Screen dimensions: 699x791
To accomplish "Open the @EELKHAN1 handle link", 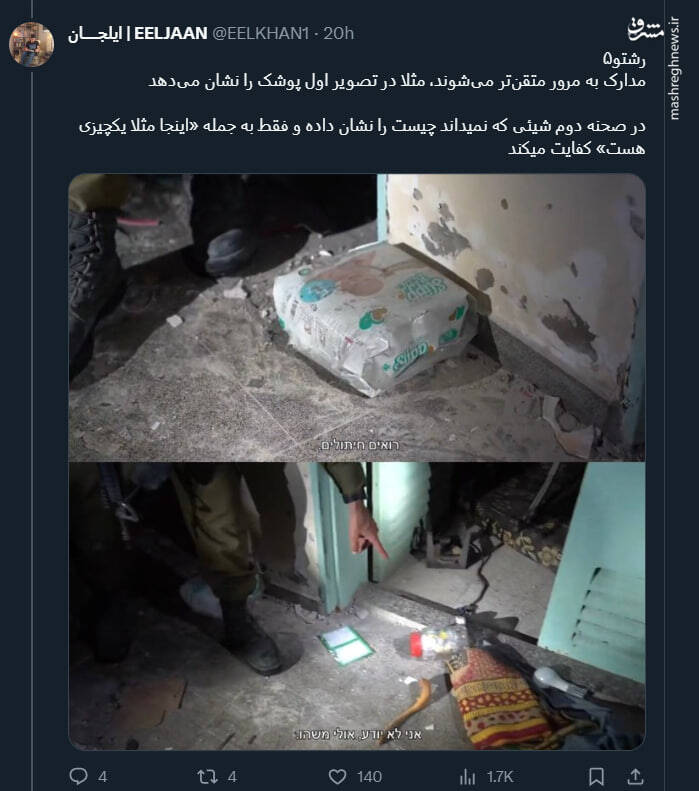I will click(260, 33).
